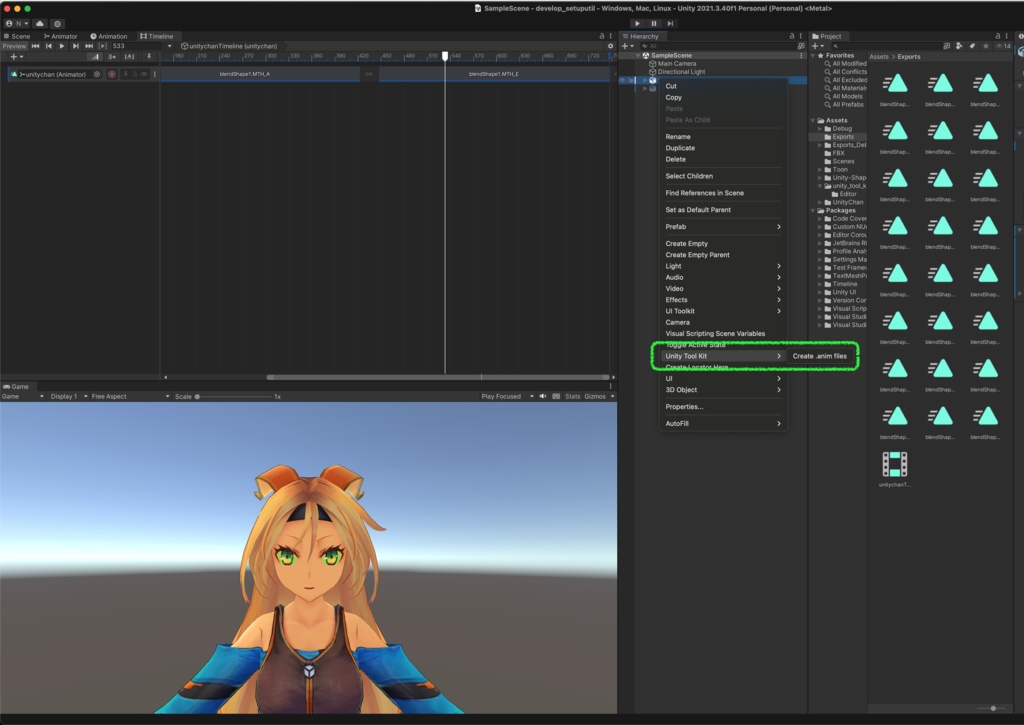Screen dimensions: 1024x725
Task: Click the mute speaker icon in Game toolbar
Action: pos(543,395)
